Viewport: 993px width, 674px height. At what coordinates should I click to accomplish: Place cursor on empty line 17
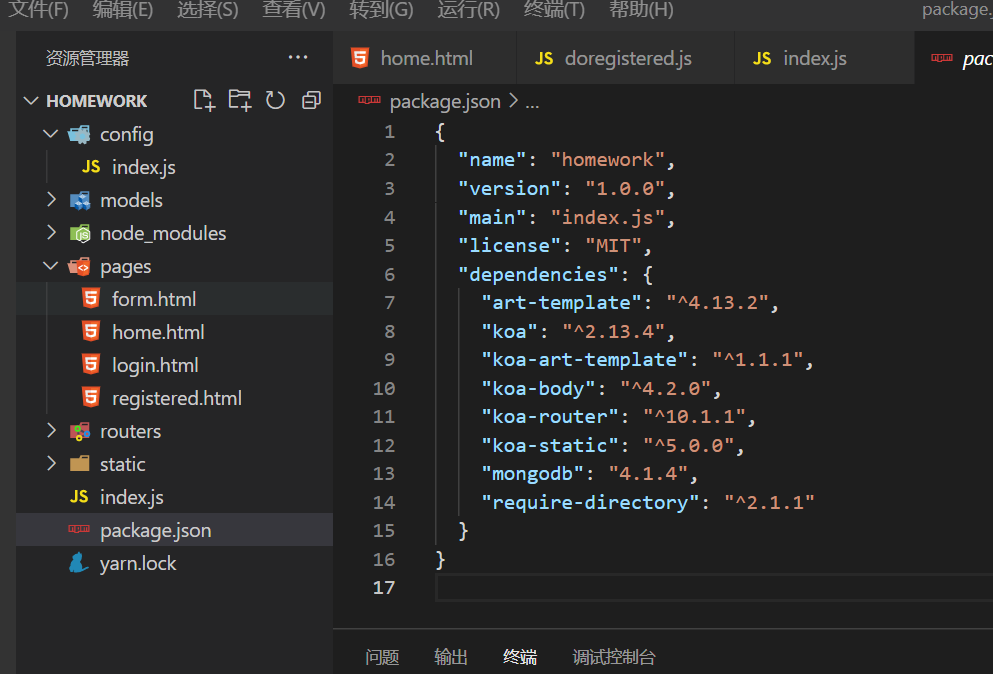pos(714,588)
